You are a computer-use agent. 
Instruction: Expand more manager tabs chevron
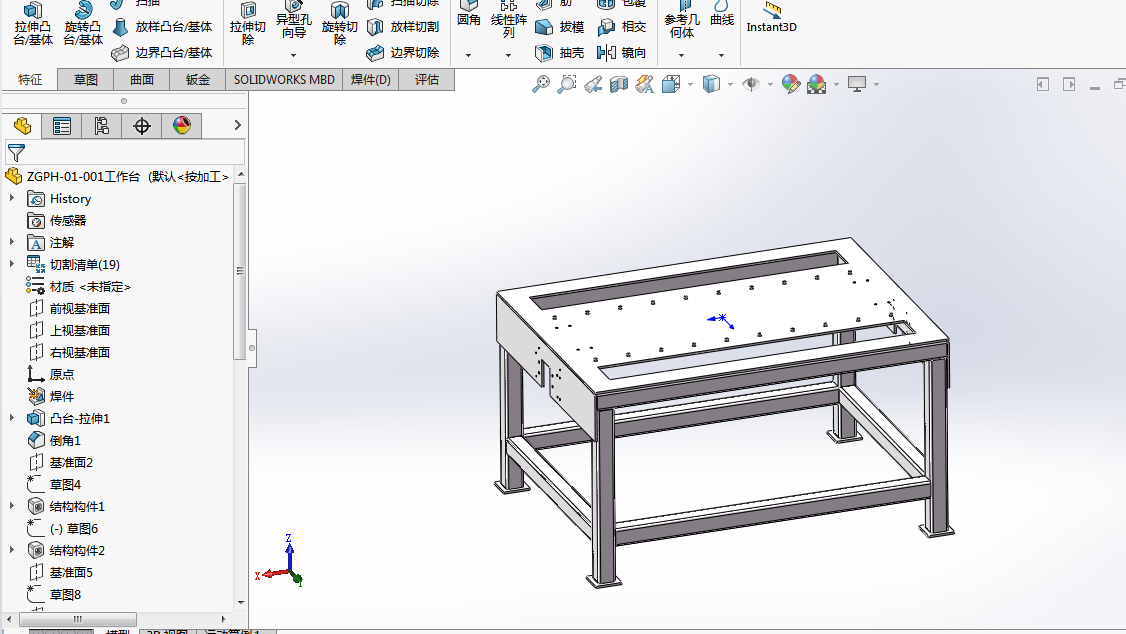[238, 125]
